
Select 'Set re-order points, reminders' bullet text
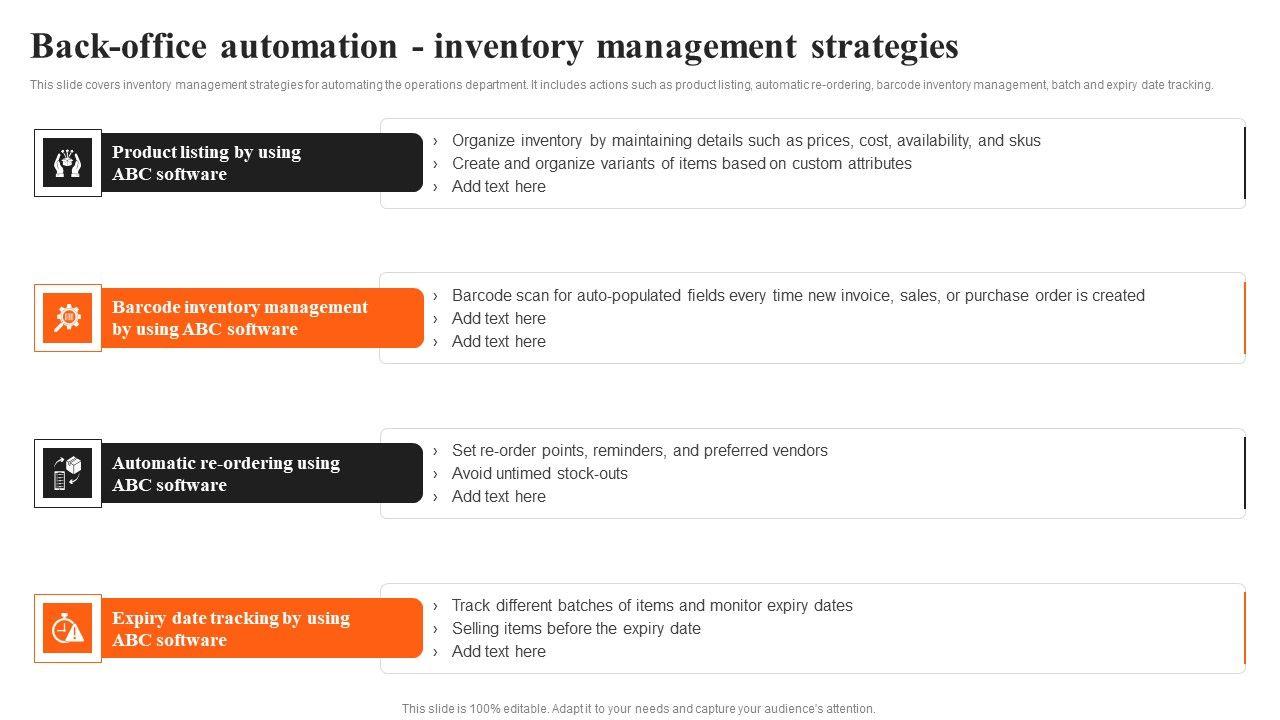(x=639, y=451)
